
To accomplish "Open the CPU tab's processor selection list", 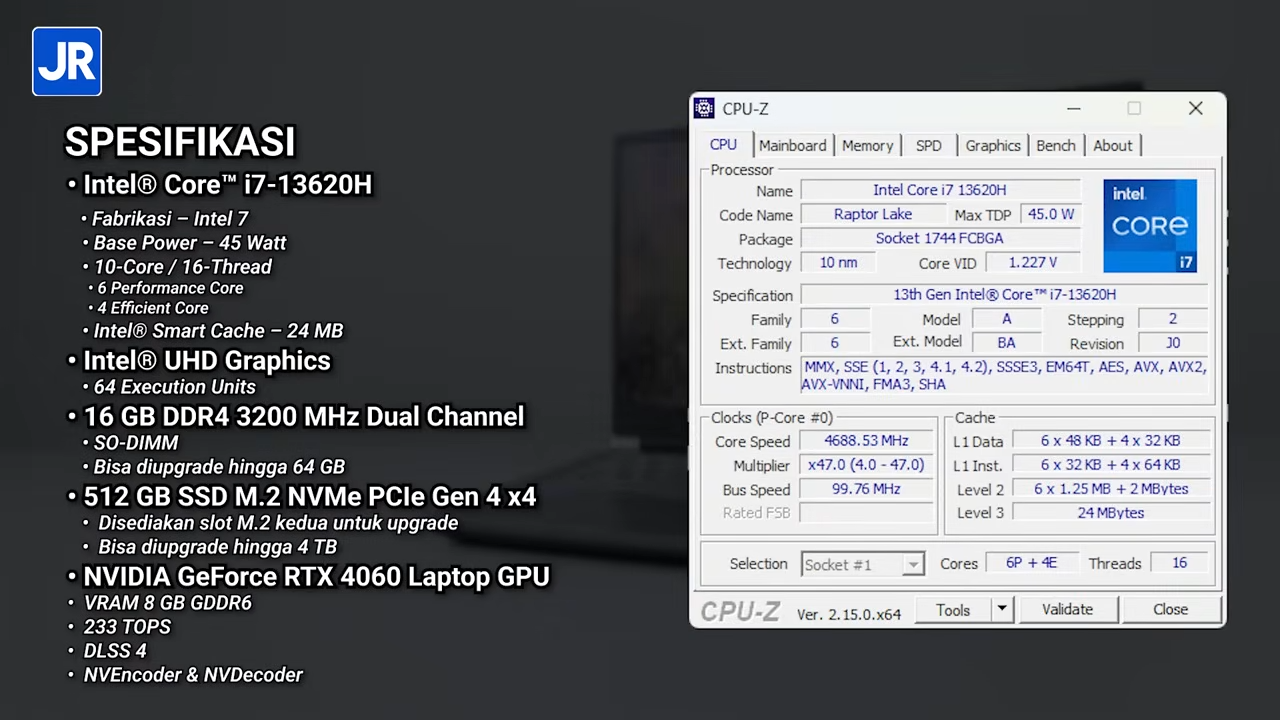I will click(x=862, y=564).
